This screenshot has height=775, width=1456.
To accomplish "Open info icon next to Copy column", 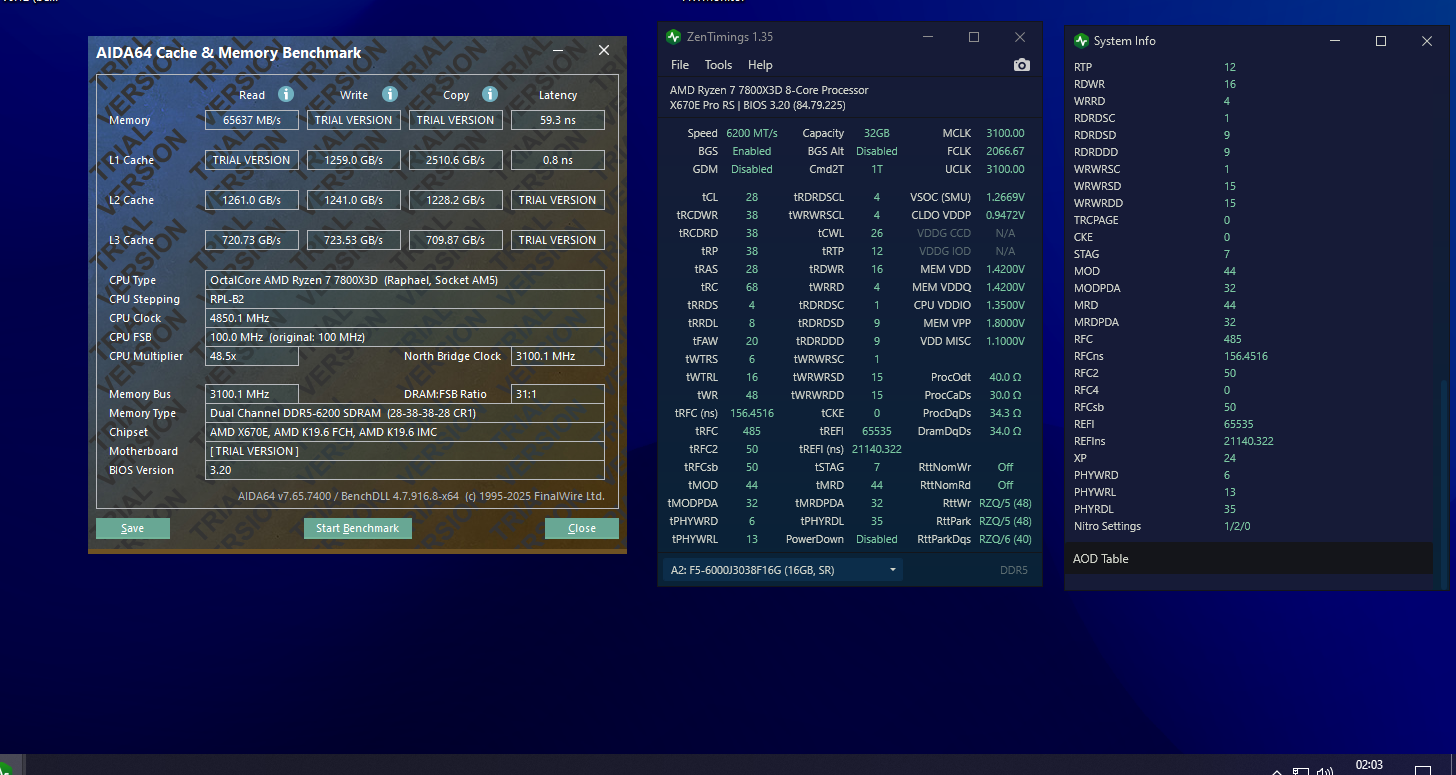I will [x=490, y=94].
